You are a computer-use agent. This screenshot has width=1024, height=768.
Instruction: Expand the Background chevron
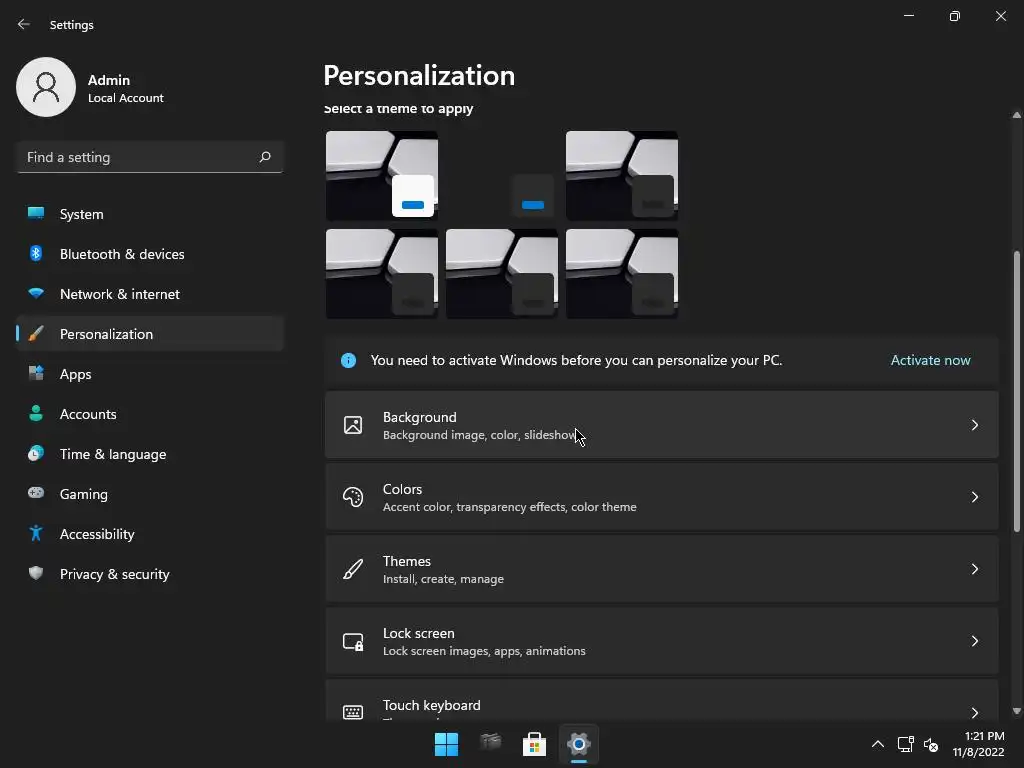974,425
